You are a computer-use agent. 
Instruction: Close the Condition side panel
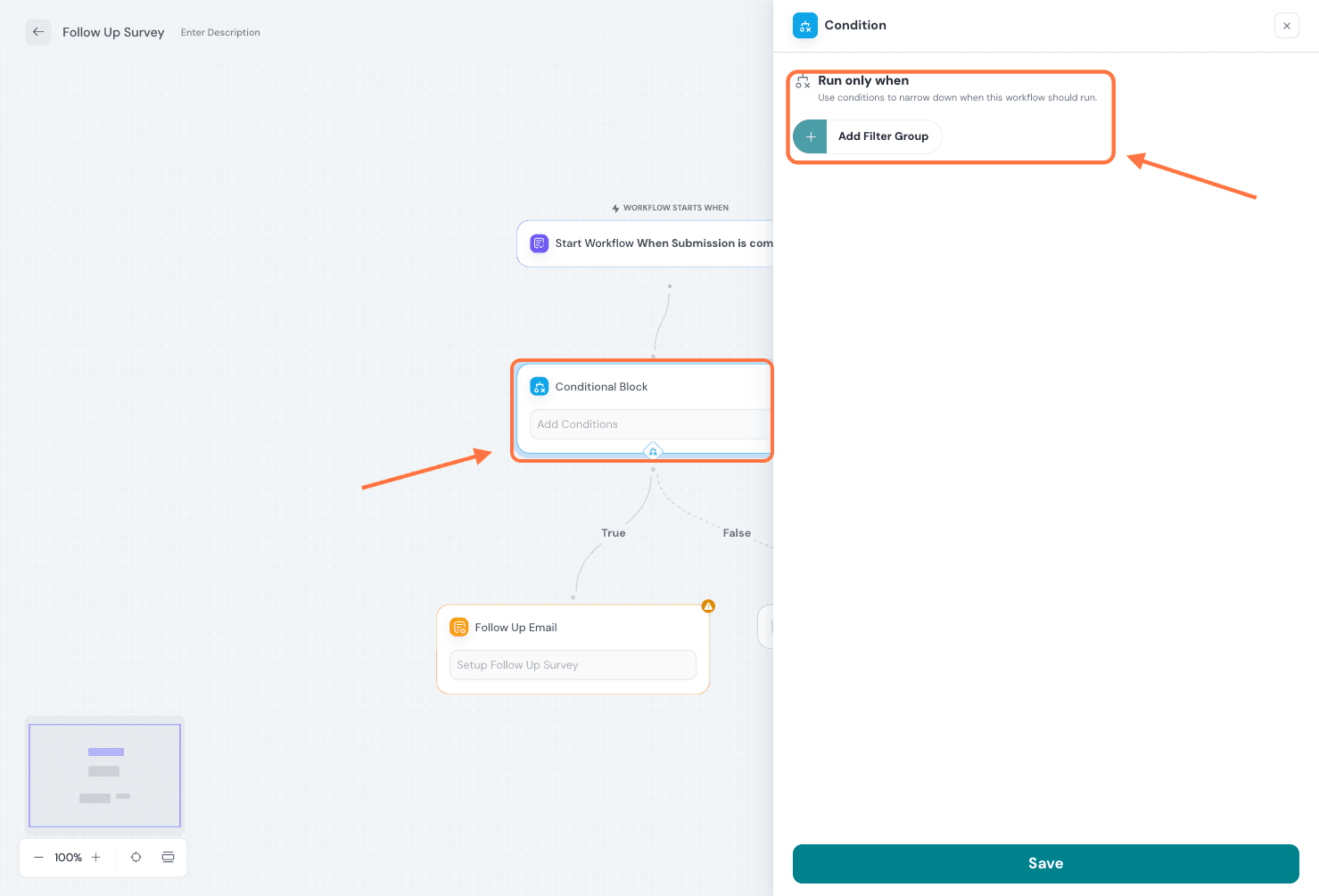click(1286, 26)
